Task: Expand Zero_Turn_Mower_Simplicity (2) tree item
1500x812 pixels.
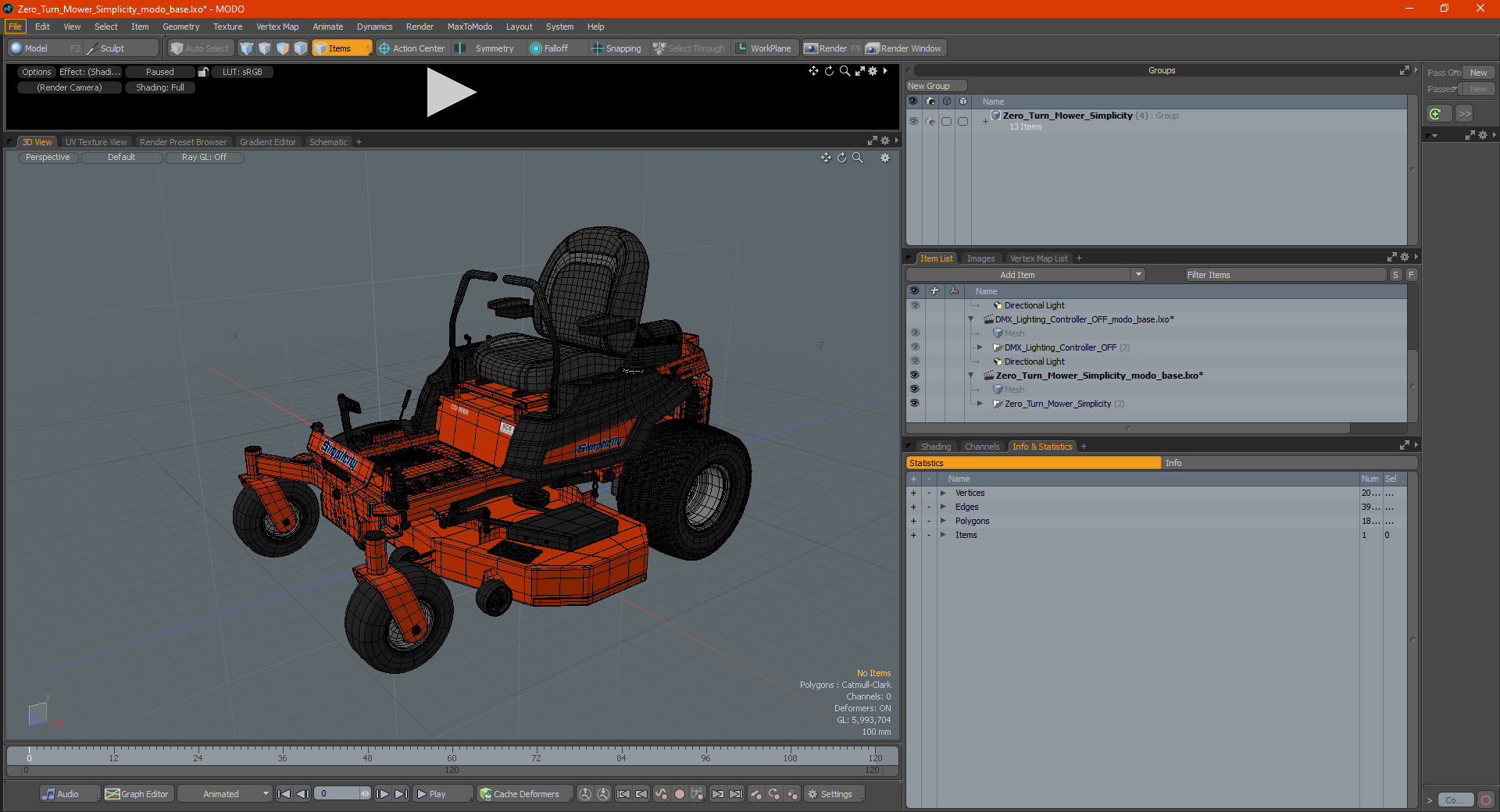Action: click(x=980, y=404)
